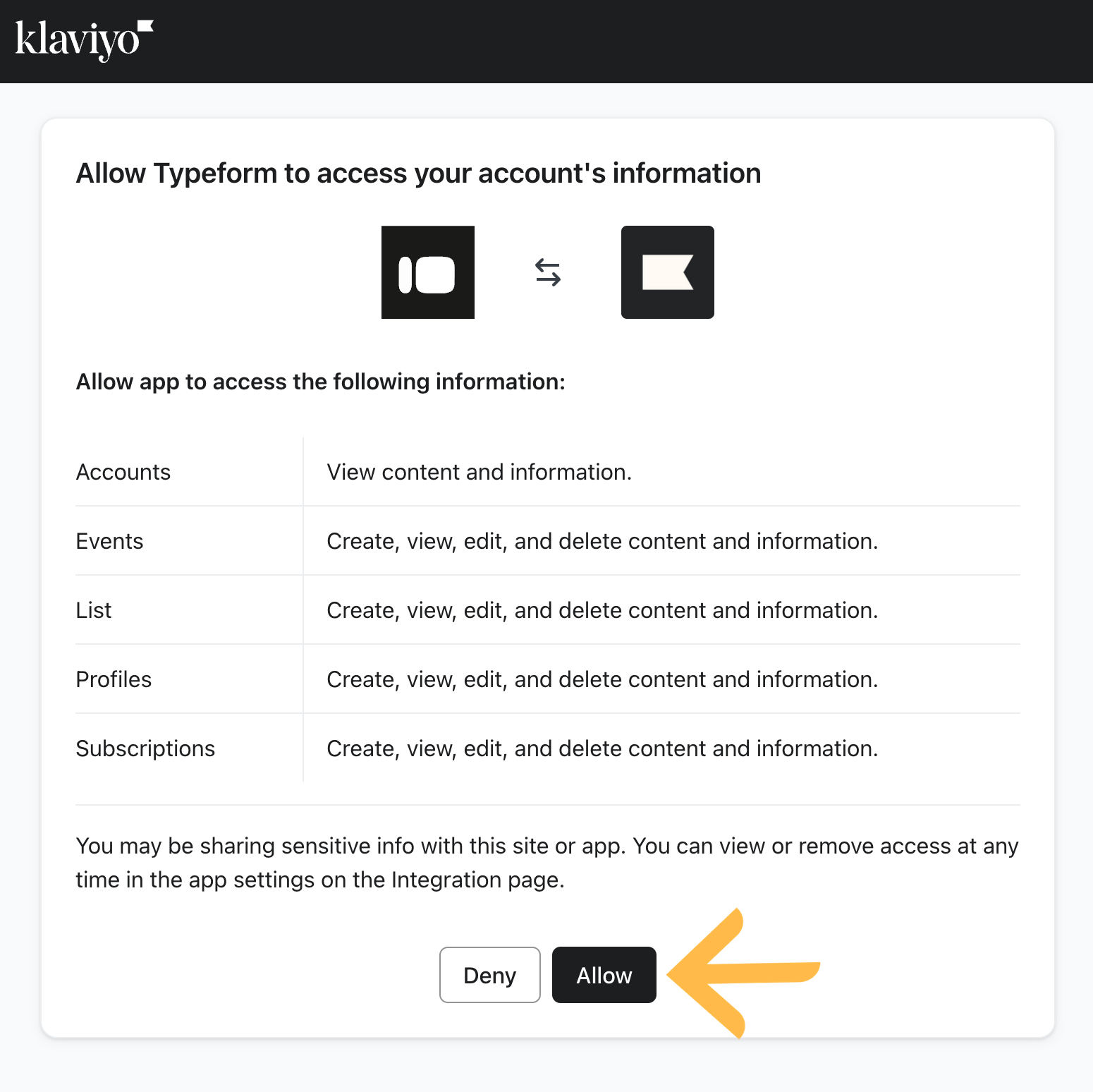Viewport: 1093px width, 1092px height.
Task: Click the Profiles permission description text
Action: coord(603,679)
